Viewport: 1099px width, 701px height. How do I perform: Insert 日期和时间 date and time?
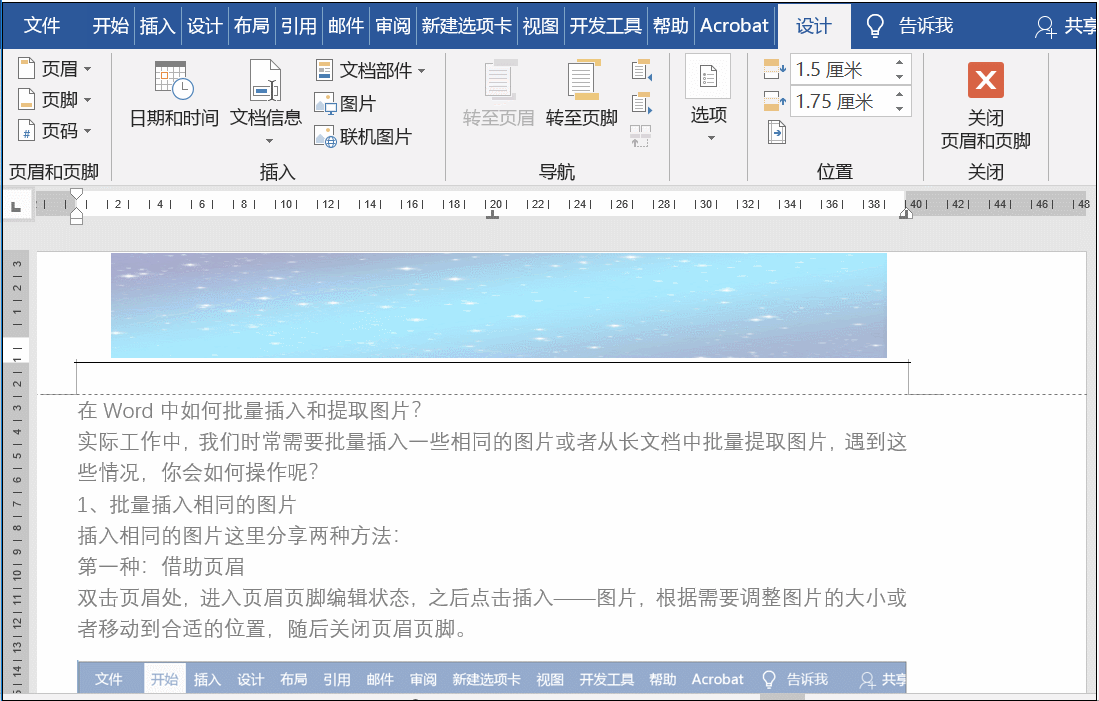point(174,93)
